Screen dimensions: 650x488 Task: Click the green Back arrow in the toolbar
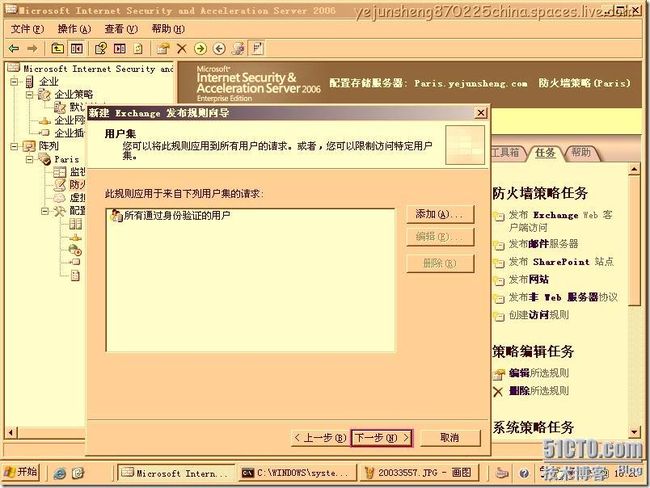[x=14, y=49]
